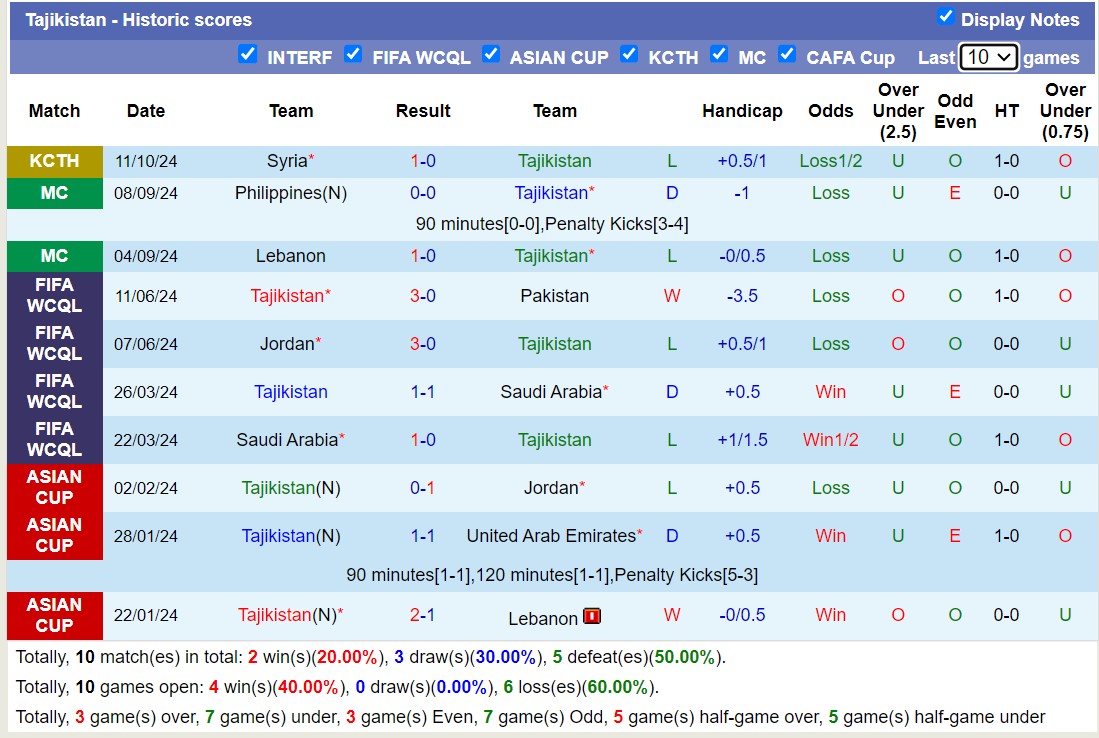The image size is (1099, 738).
Task: Open the Last games count dropdown
Action: (x=988, y=57)
